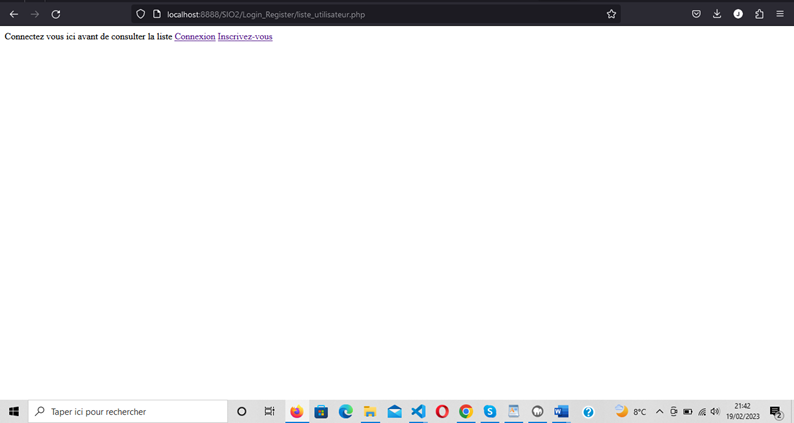Screen dimensions: 794x423
Task: Open the Extensions puzzle icon
Action: point(759,14)
